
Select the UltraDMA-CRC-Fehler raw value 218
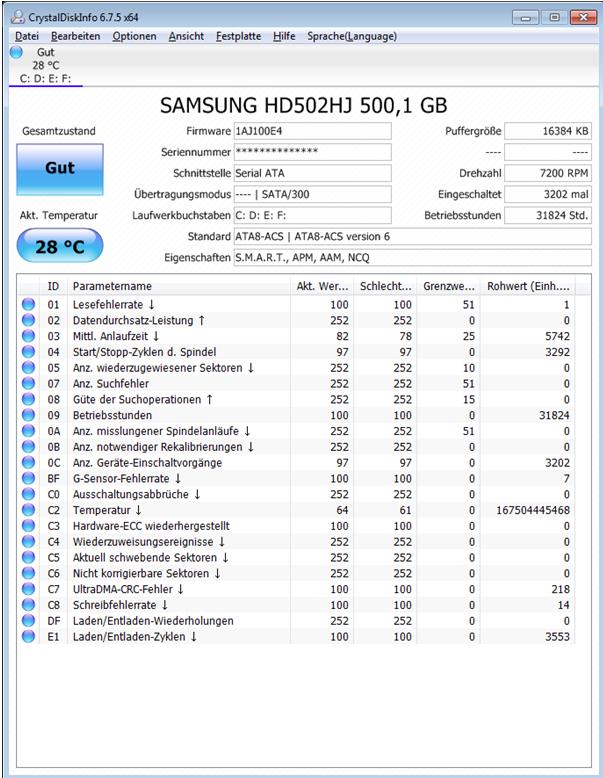pos(560,589)
